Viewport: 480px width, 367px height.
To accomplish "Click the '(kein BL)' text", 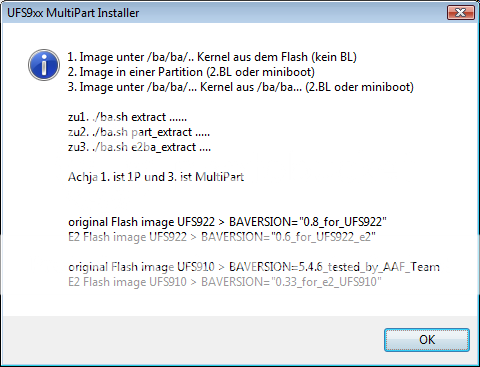I will (x=334, y=57).
